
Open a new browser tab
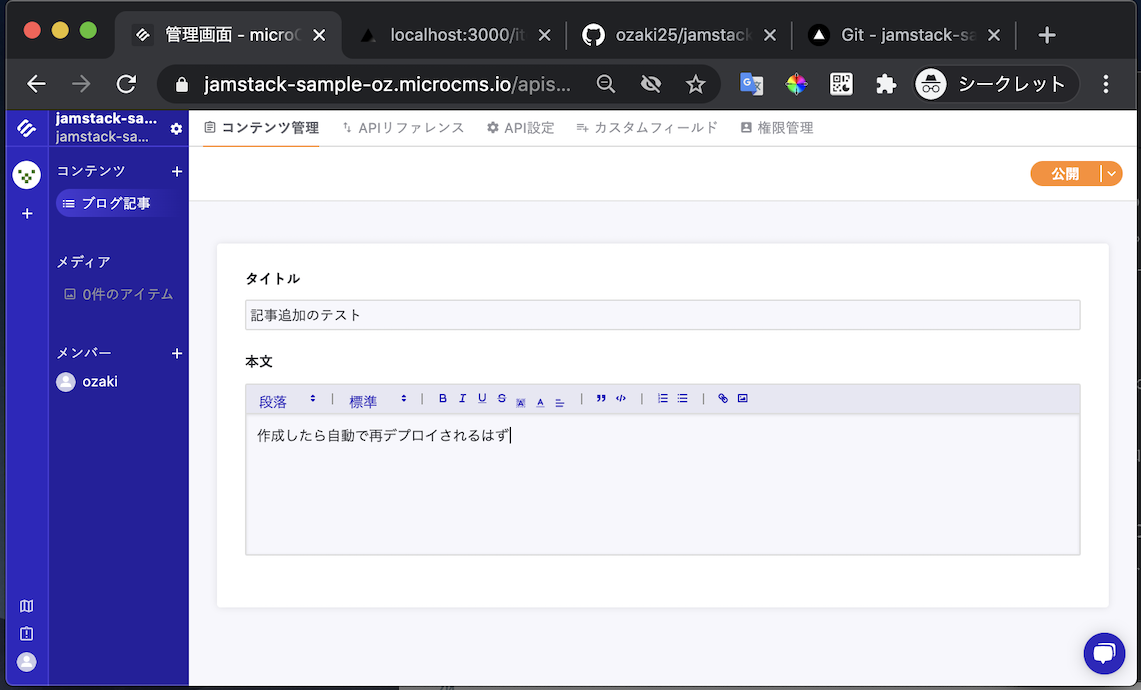[x=1046, y=35]
